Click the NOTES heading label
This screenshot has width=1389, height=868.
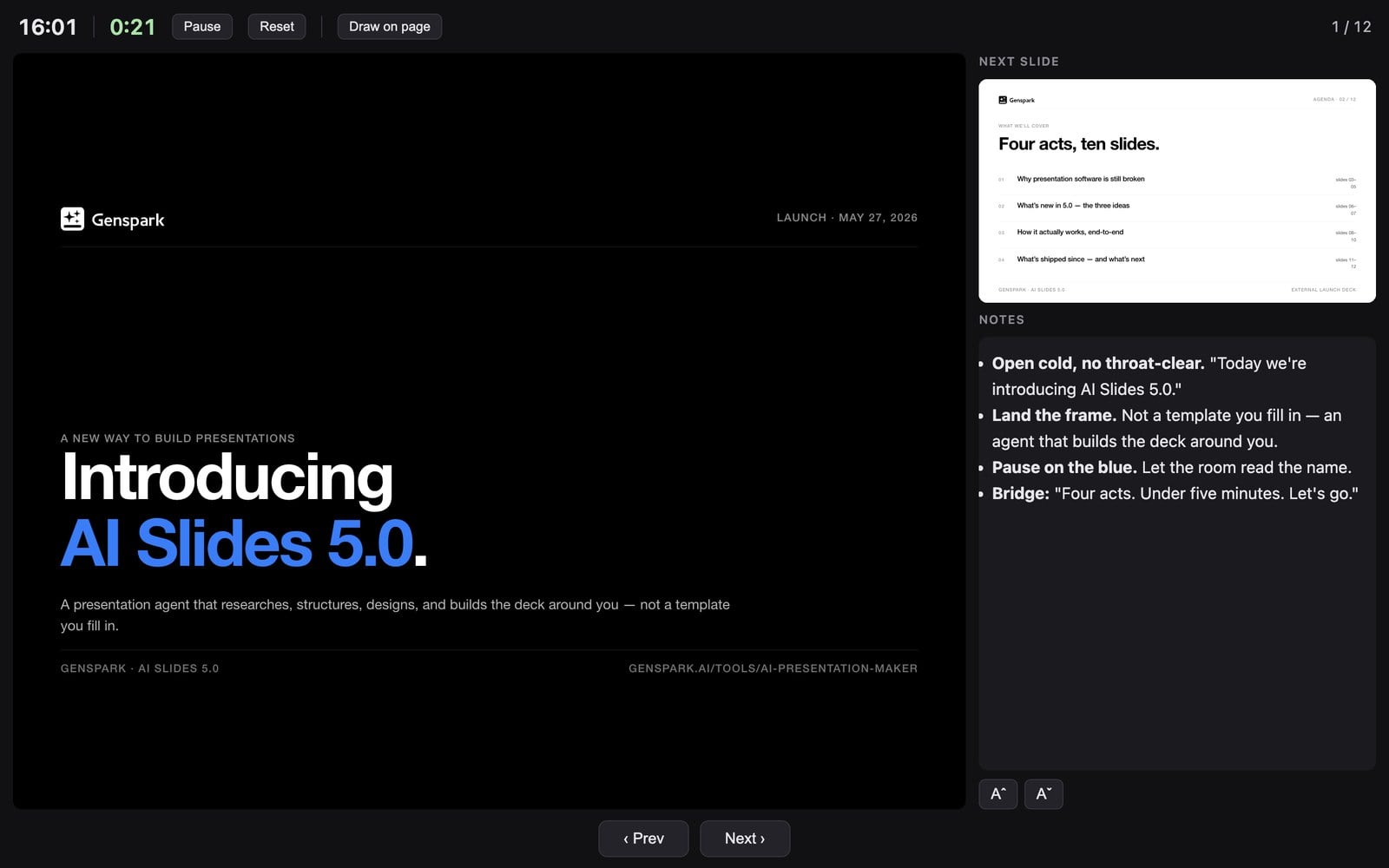point(1002,319)
